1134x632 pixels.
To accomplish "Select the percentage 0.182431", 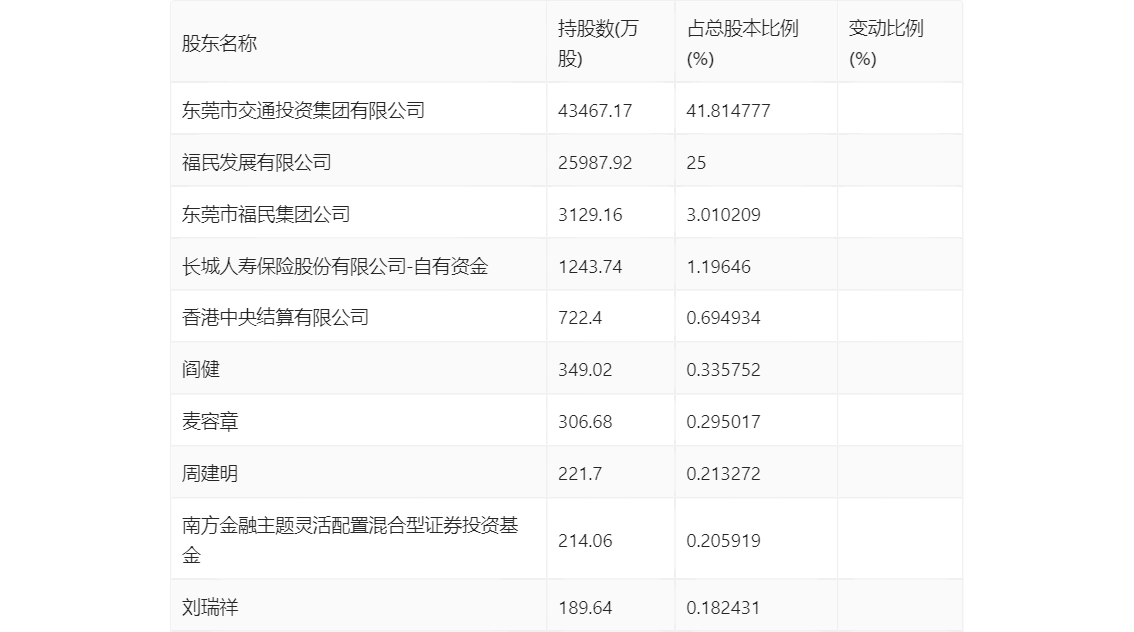I will click(x=723, y=607).
